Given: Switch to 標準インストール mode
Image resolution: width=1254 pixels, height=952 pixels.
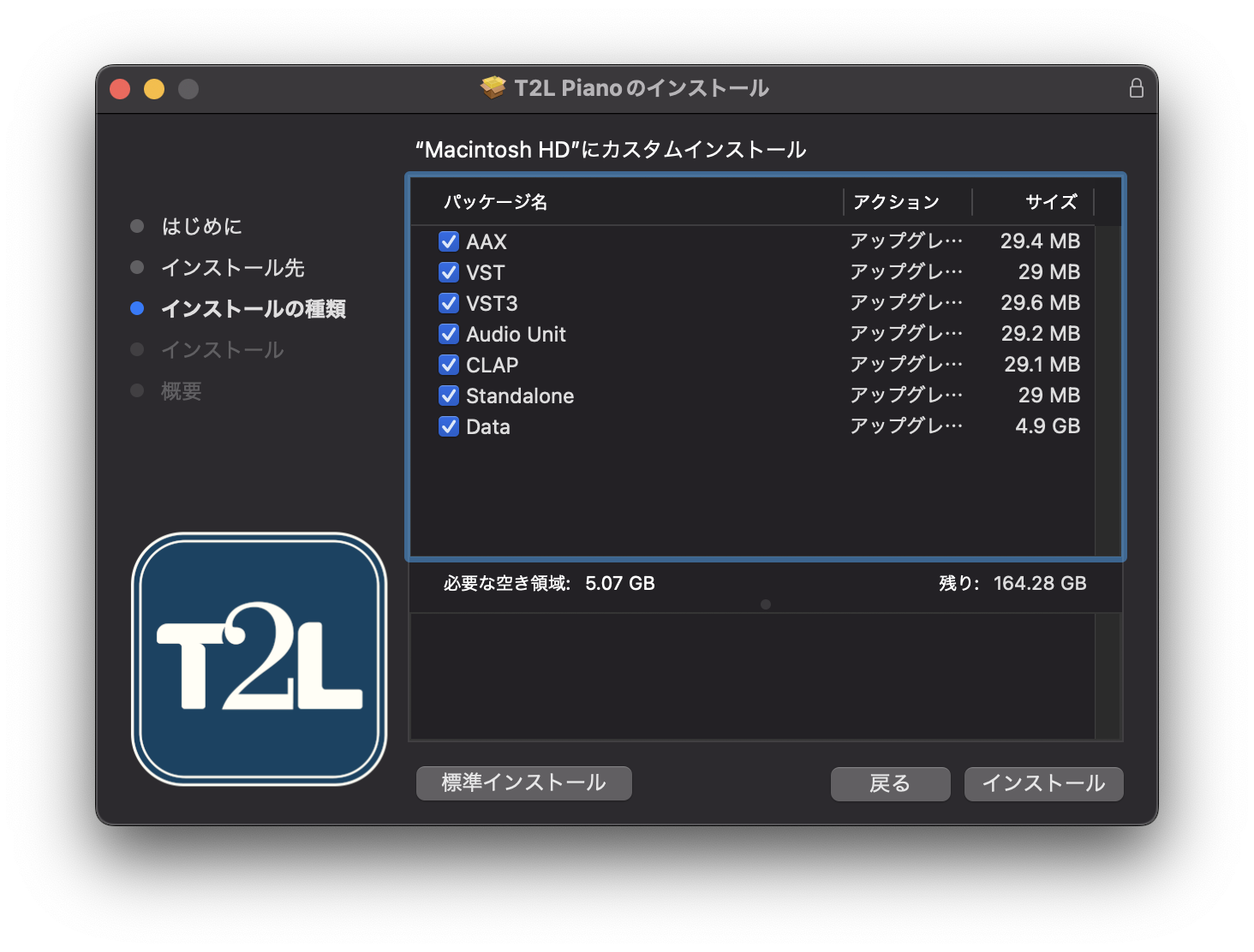Looking at the screenshot, I should pyautogui.click(x=523, y=783).
